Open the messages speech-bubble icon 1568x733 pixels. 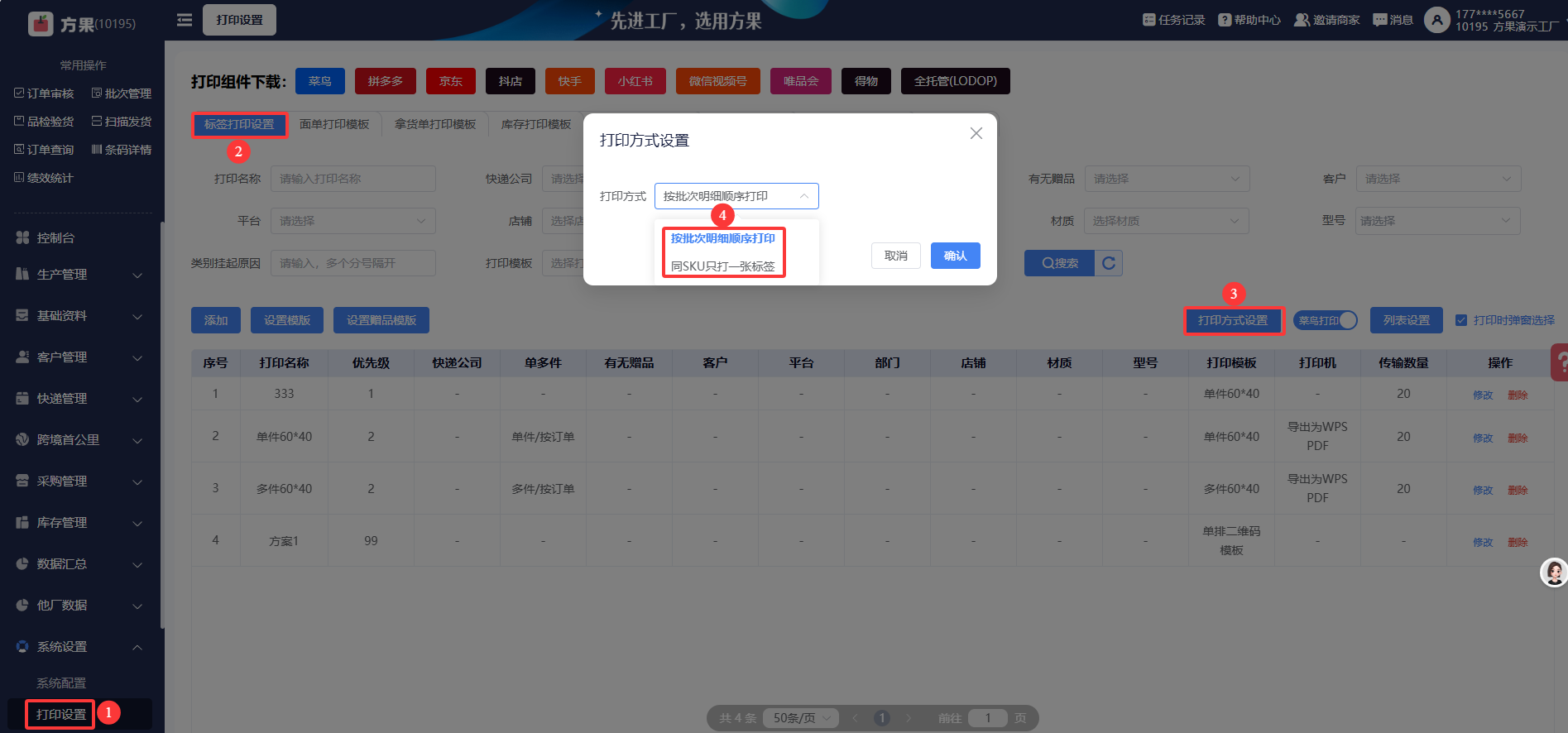tap(1380, 20)
